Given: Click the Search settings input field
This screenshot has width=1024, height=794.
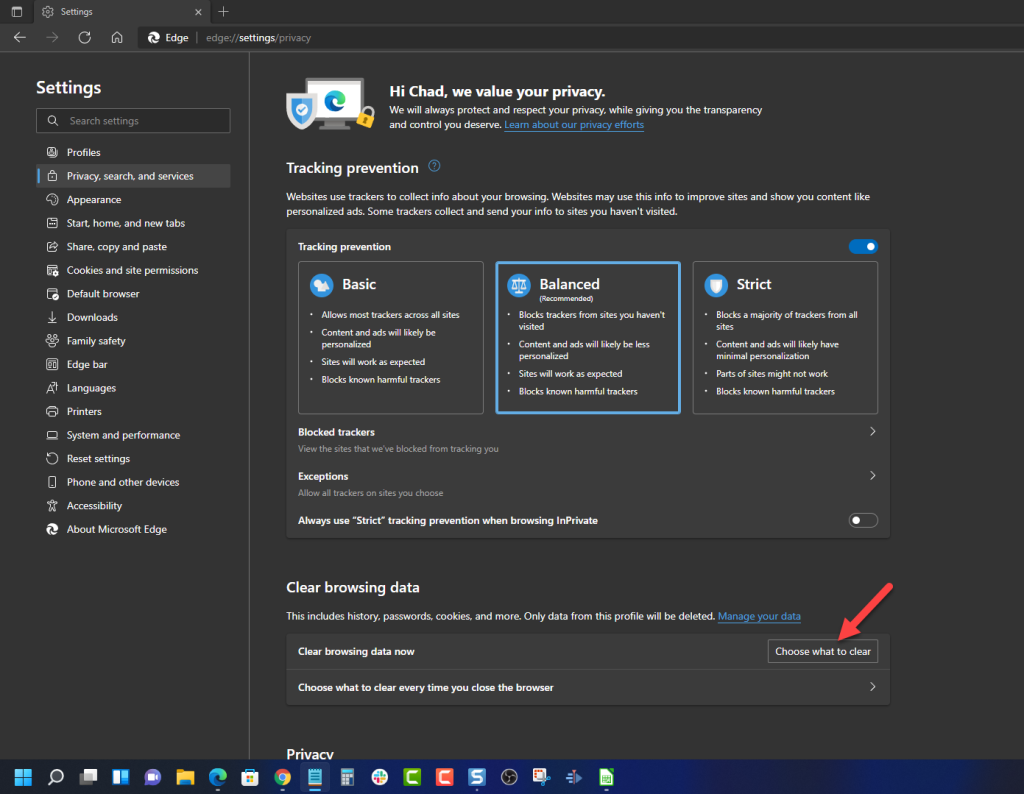Looking at the screenshot, I should point(133,121).
